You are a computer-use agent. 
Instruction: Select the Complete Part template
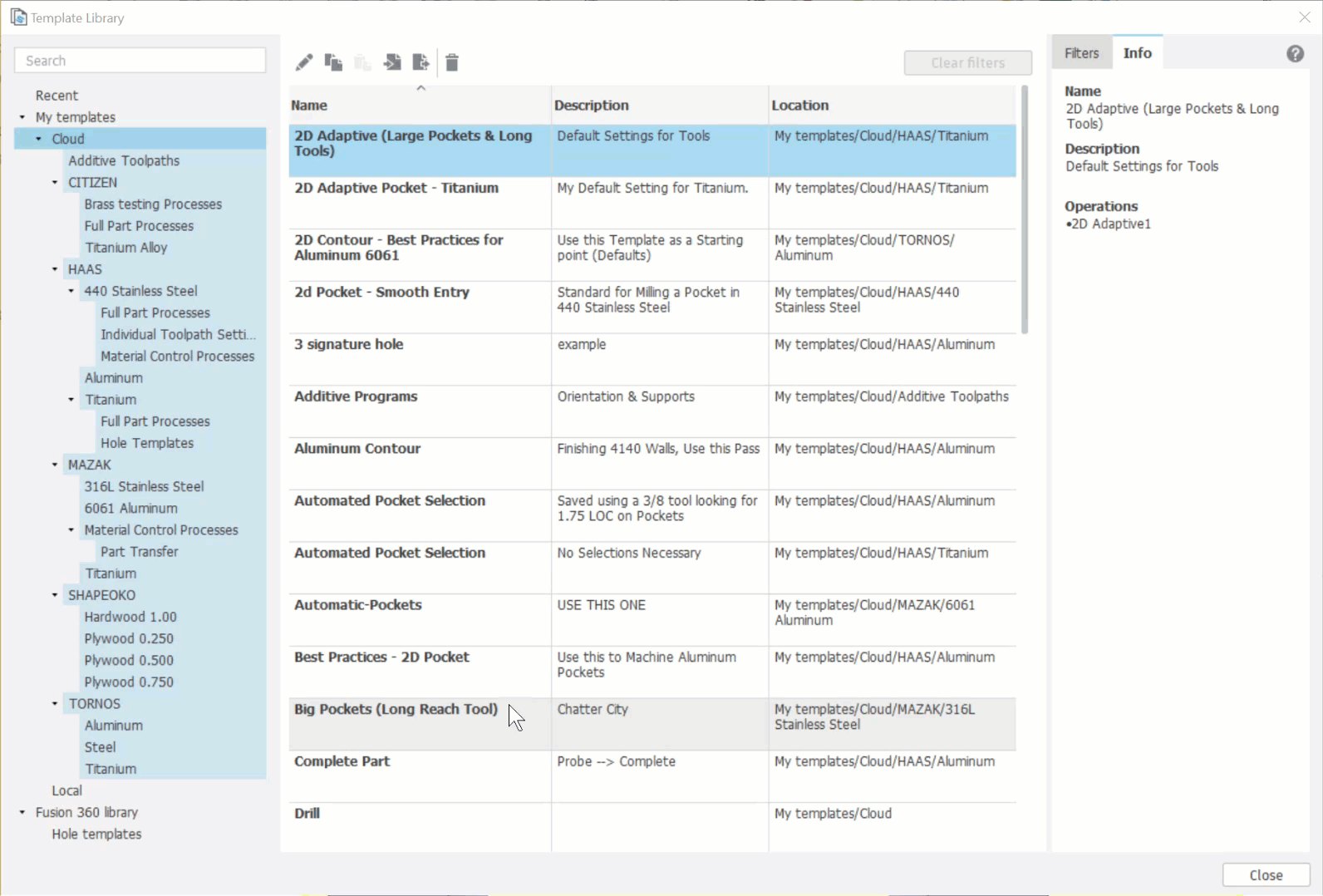[x=652, y=776]
